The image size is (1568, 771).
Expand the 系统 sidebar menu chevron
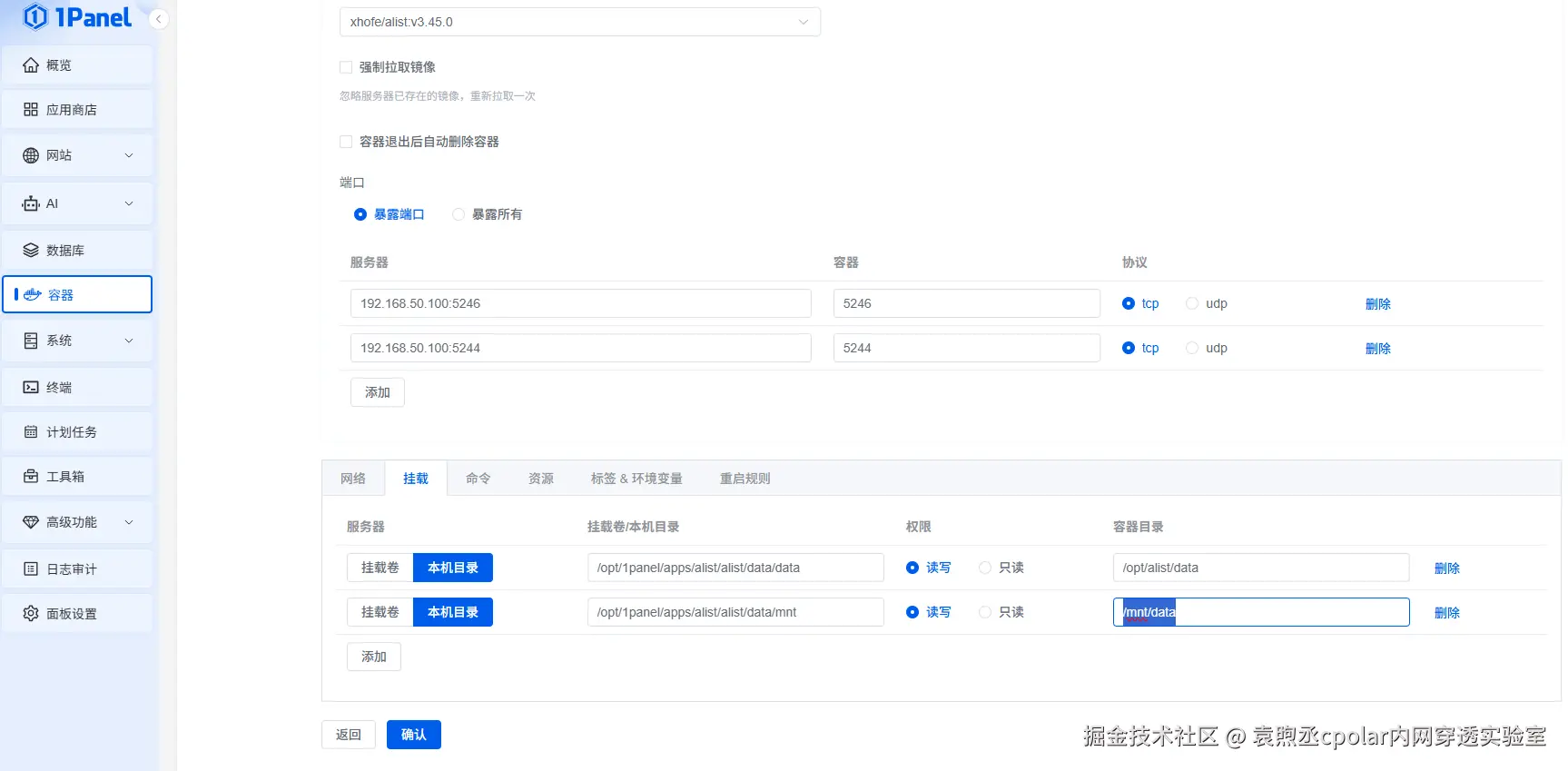[129, 341]
